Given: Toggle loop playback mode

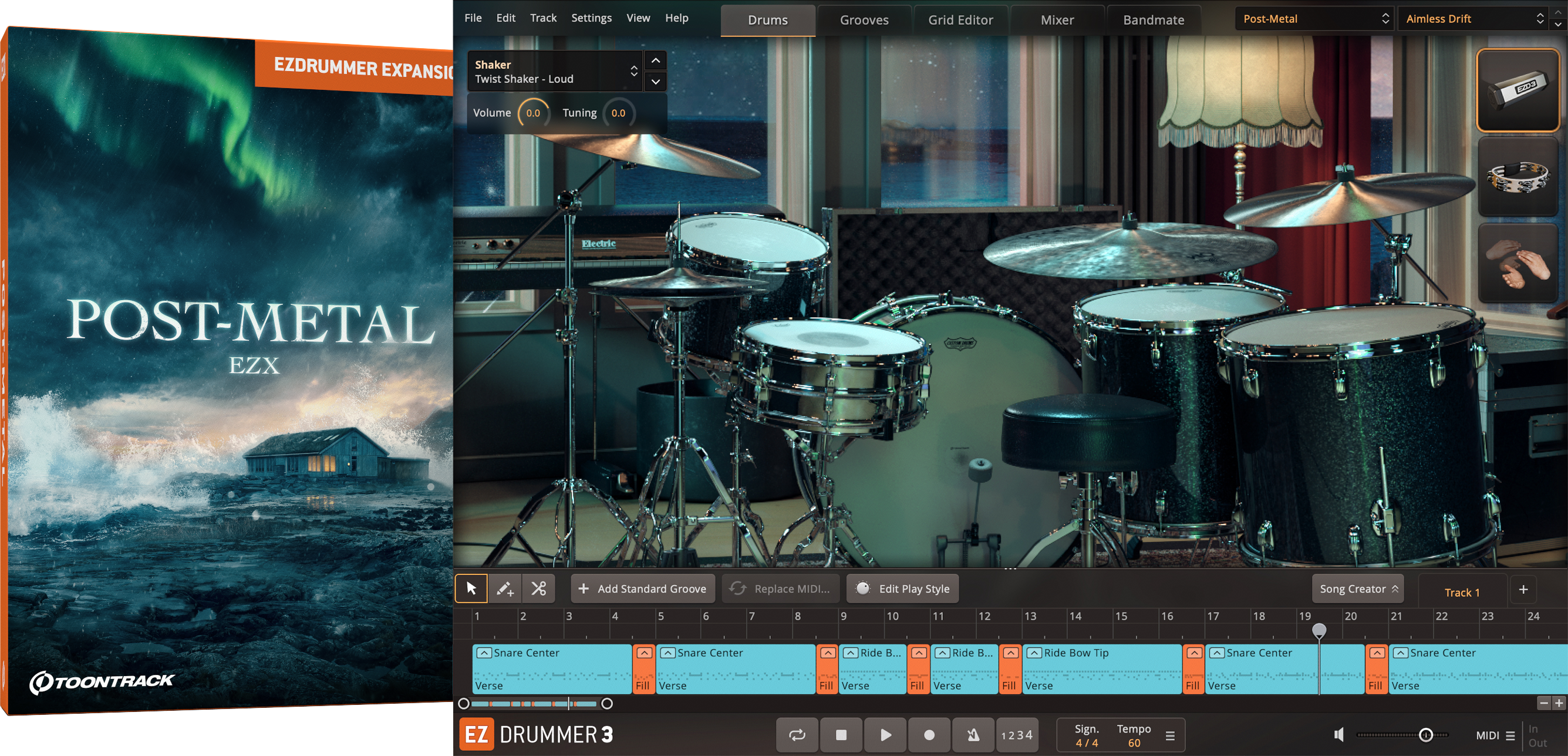Looking at the screenshot, I should pos(797,735).
